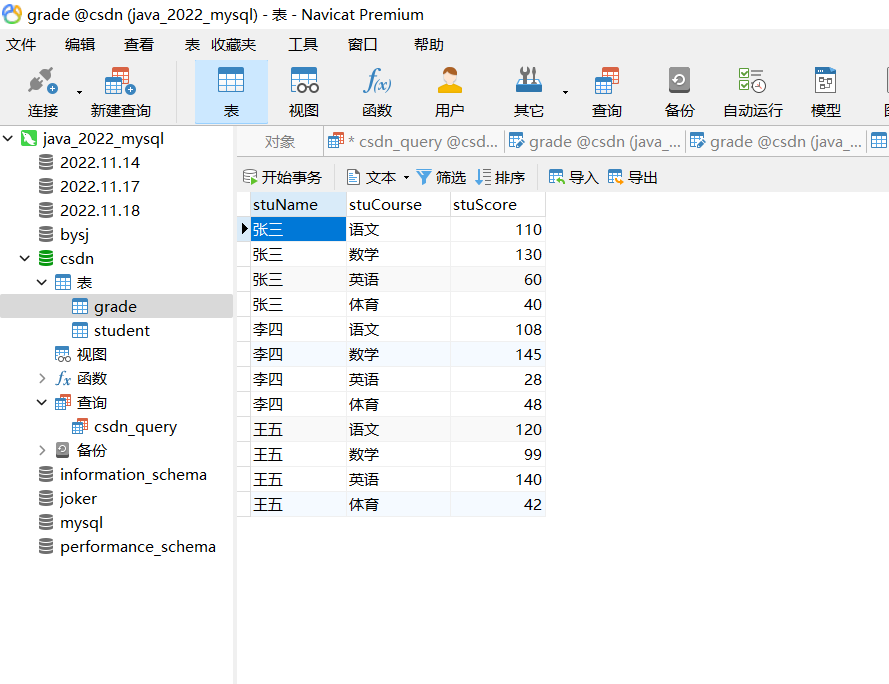This screenshot has width=889, height=684.
Task: Collapse the java_2022_mysql connection node
Action: tap(8, 138)
